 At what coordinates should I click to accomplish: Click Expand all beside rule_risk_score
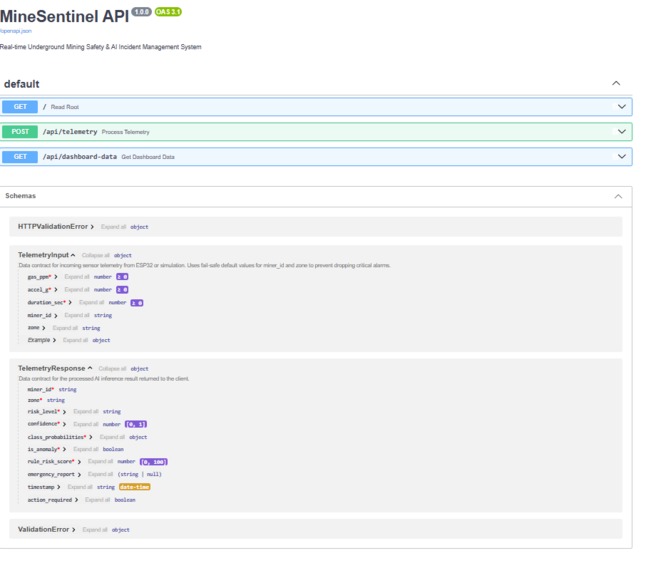[x=100, y=461]
